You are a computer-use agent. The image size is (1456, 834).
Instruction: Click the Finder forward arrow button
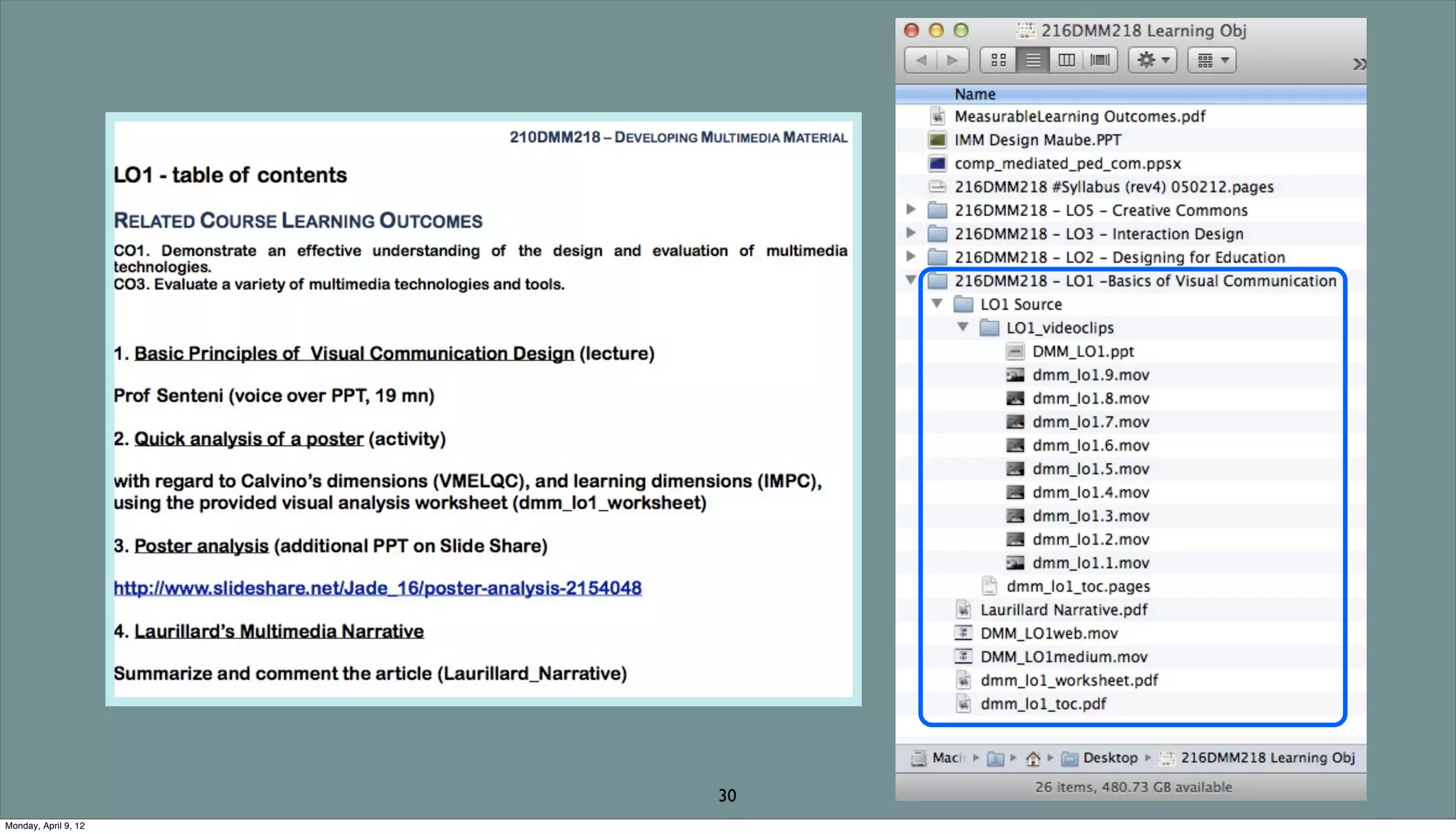click(x=953, y=60)
